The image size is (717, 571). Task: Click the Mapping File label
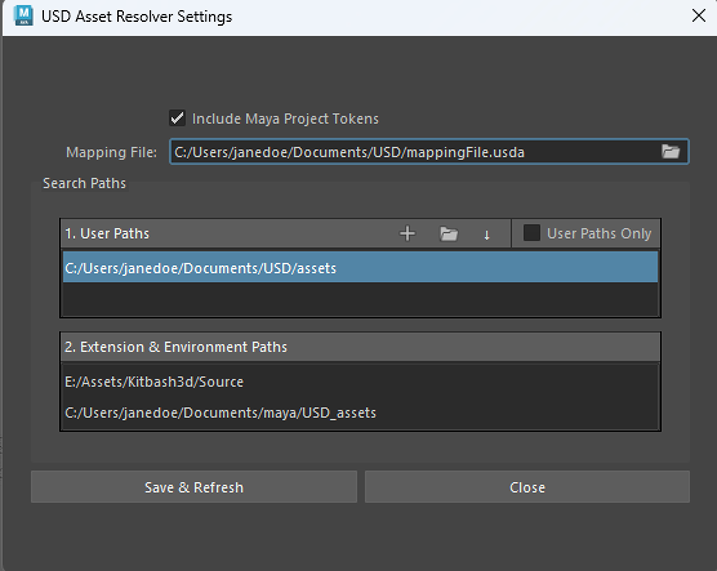111,152
